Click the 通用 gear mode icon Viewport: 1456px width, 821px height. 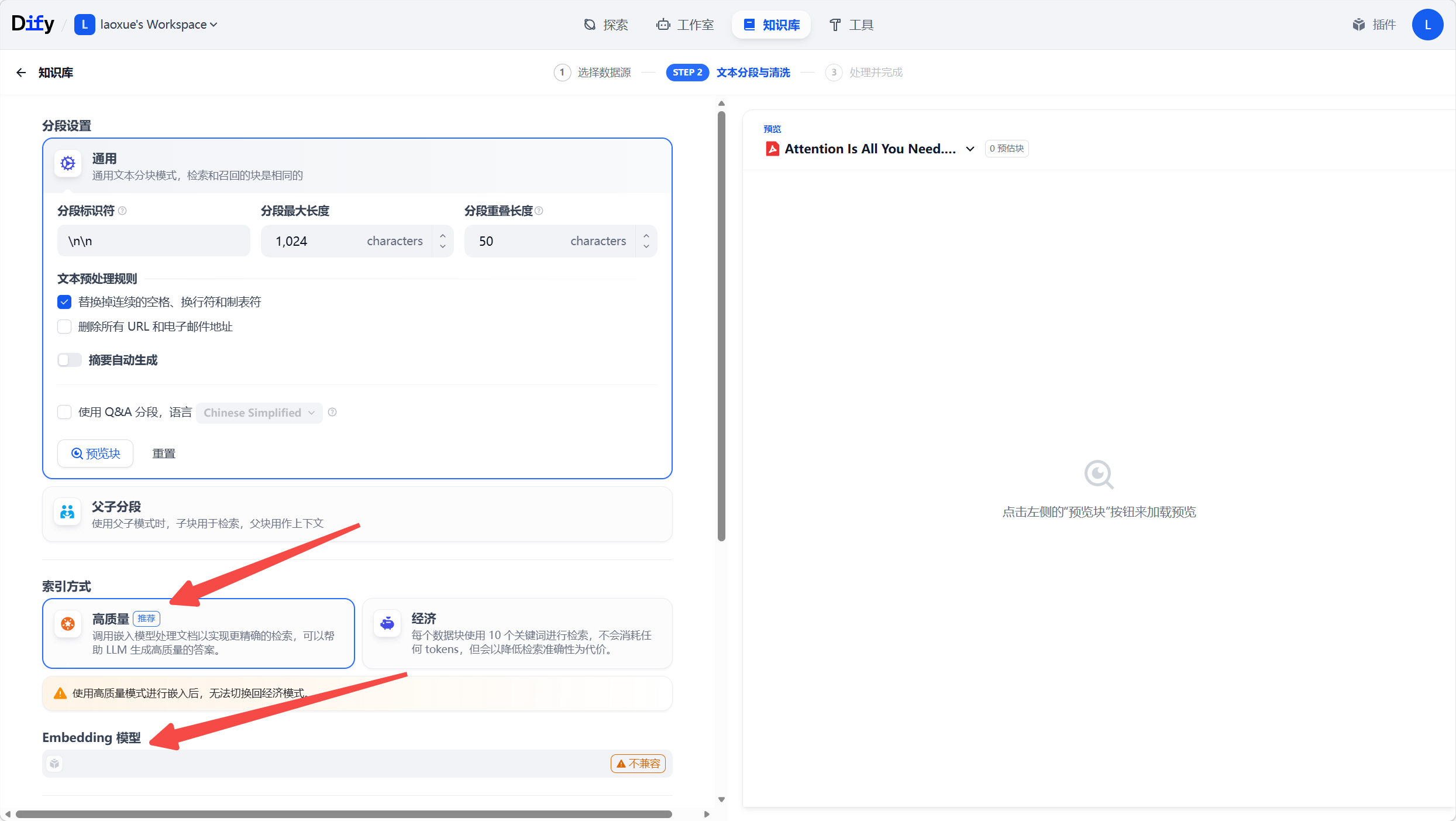(x=68, y=164)
